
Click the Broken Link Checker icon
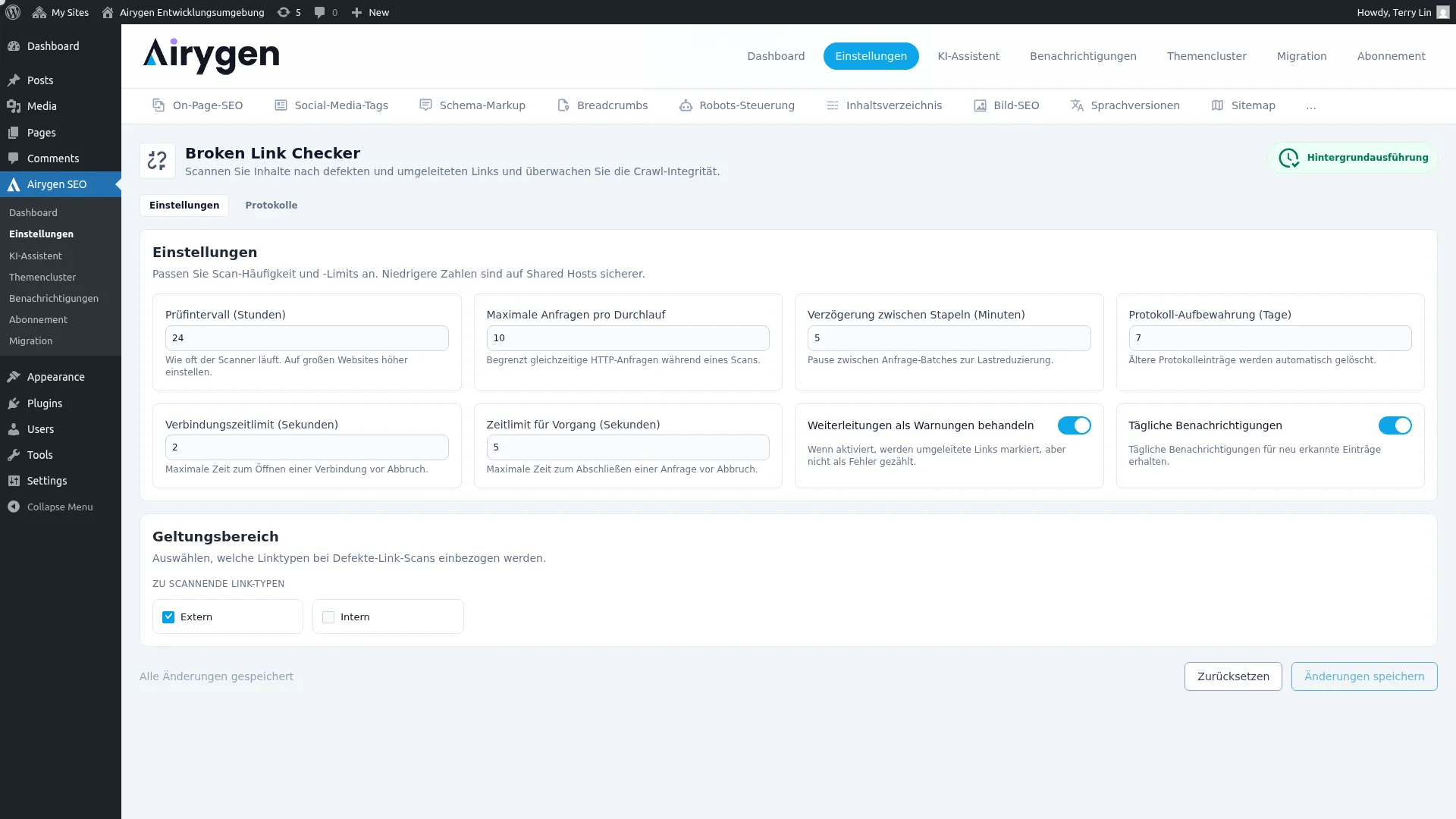coord(158,161)
